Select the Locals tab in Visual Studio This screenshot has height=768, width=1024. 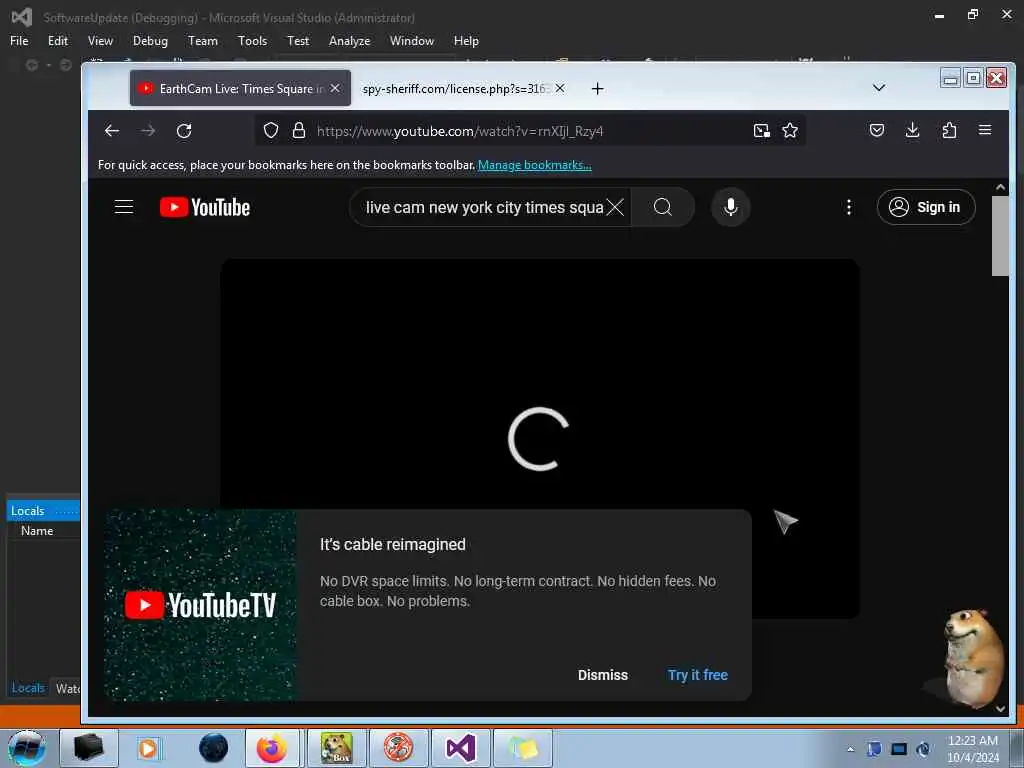click(28, 688)
